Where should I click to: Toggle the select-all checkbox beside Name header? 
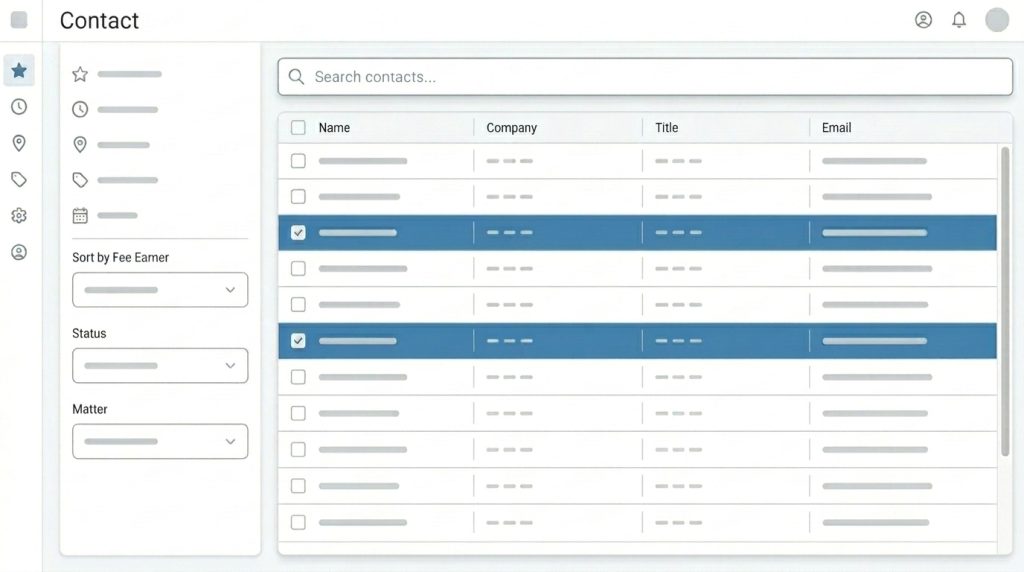click(x=298, y=128)
